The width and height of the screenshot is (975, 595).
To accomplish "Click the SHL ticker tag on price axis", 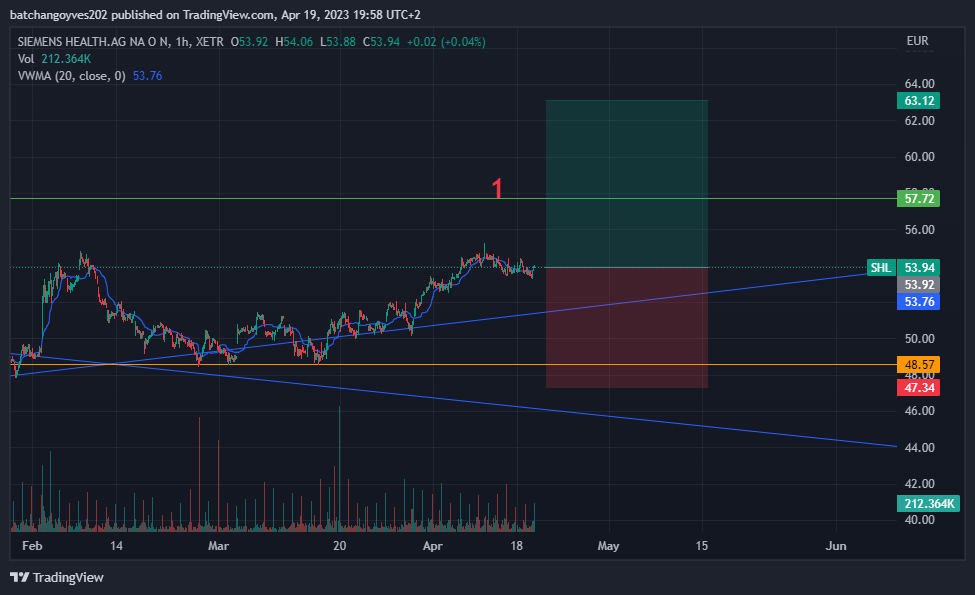I will (880, 268).
